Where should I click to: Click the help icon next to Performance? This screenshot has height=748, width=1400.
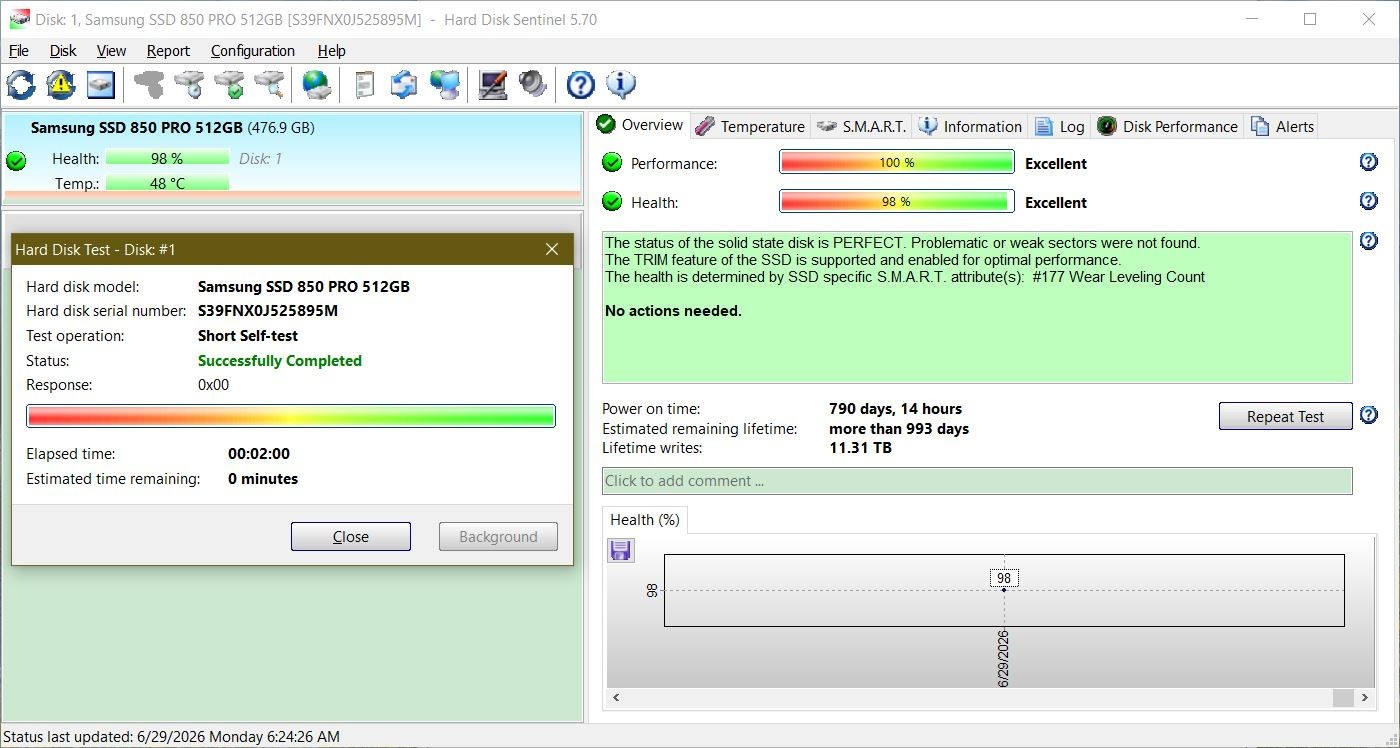pyautogui.click(x=1369, y=162)
